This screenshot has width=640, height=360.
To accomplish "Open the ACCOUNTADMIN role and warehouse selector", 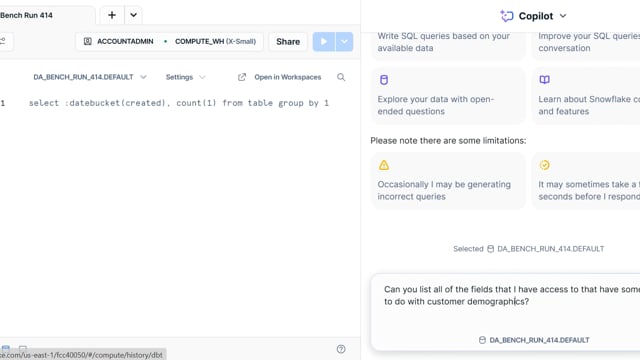I will [x=169, y=42].
